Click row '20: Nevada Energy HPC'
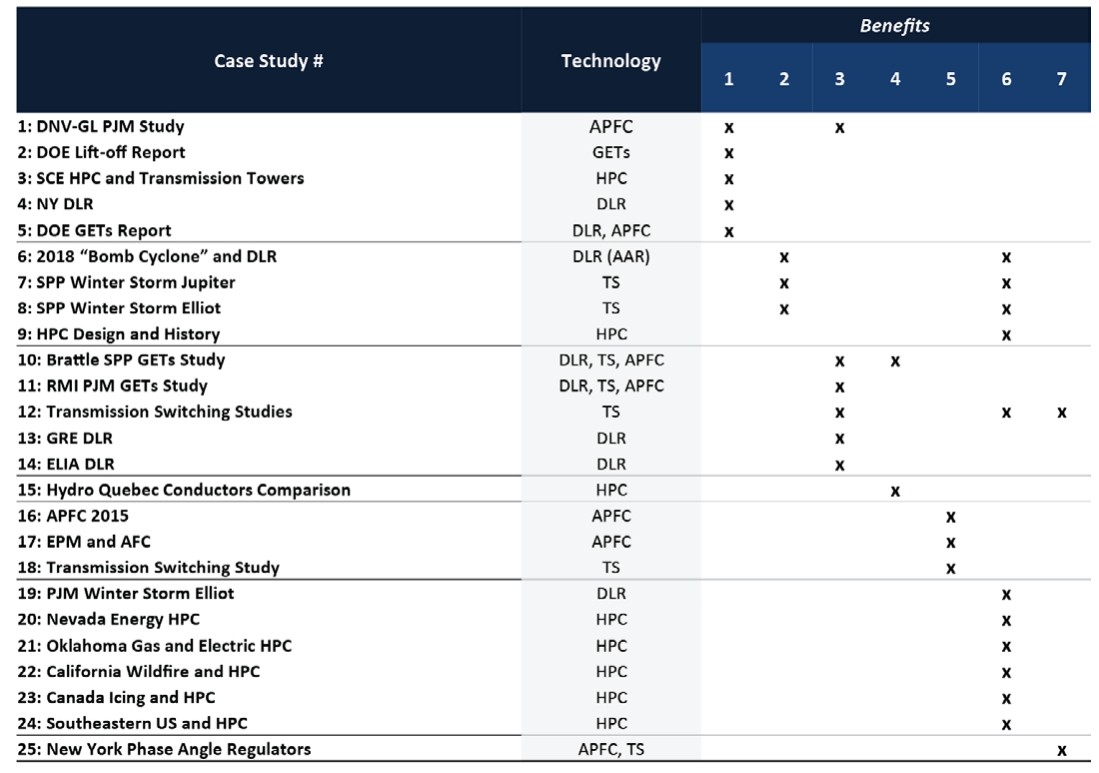Viewport: 1099px width, 773px height. pyautogui.click(x=554, y=620)
